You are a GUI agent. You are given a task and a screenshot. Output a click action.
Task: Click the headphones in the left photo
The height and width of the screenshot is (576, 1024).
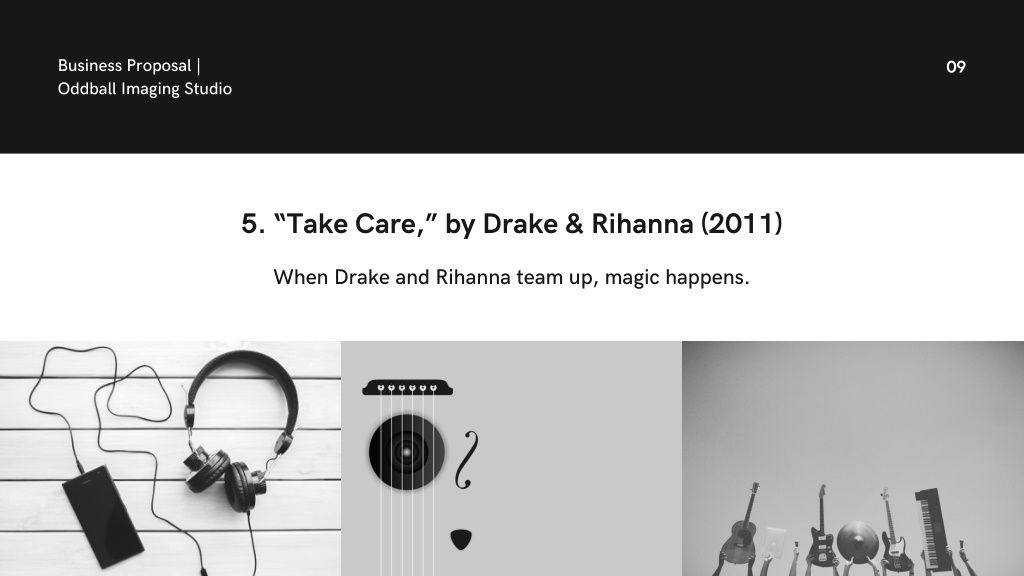(x=238, y=431)
